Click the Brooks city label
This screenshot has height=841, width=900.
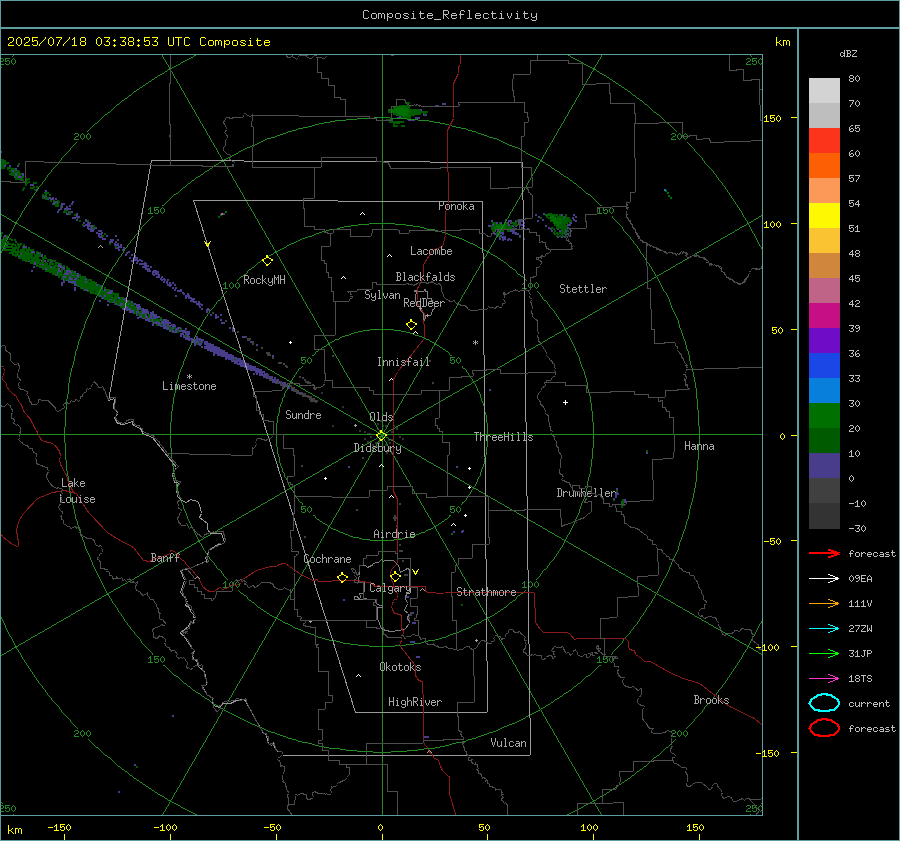point(711,700)
